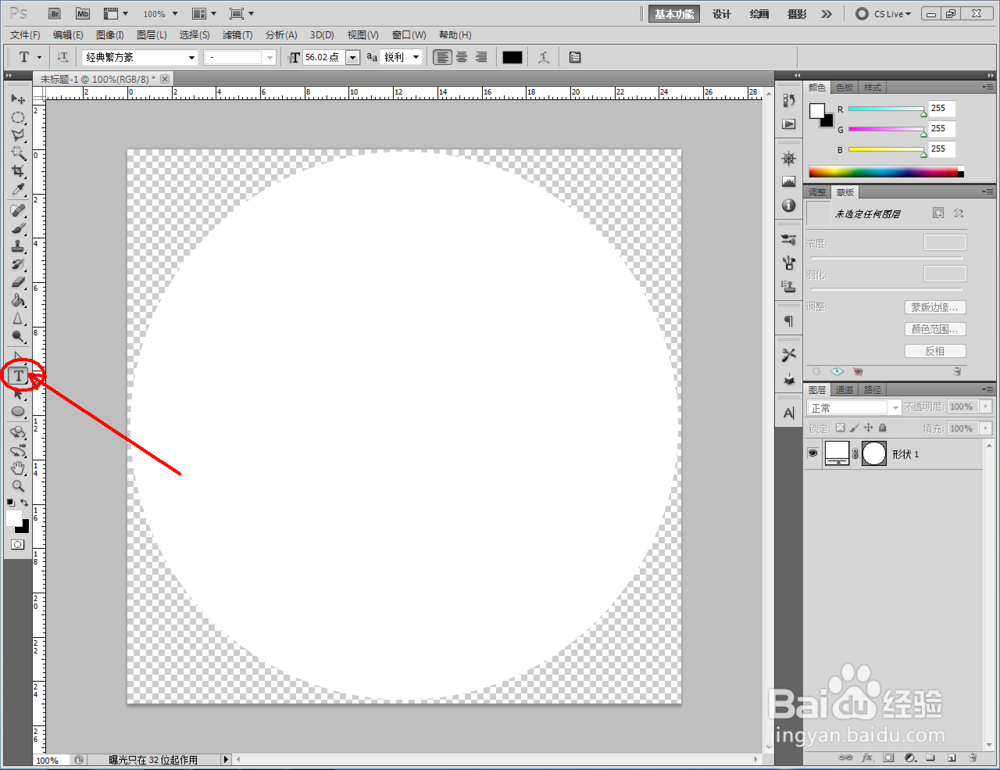The height and width of the screenshot is (770, 1000).
Task: Open the Info panel icon
Action: [789, 205]
